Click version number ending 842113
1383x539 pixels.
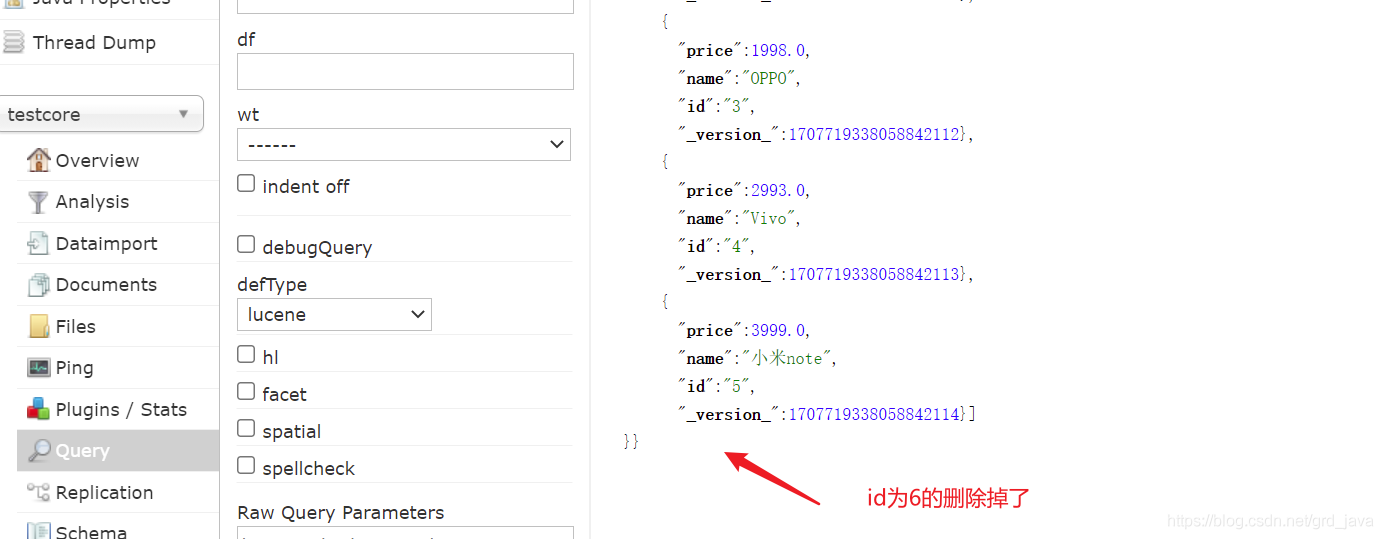pos(874,274)
